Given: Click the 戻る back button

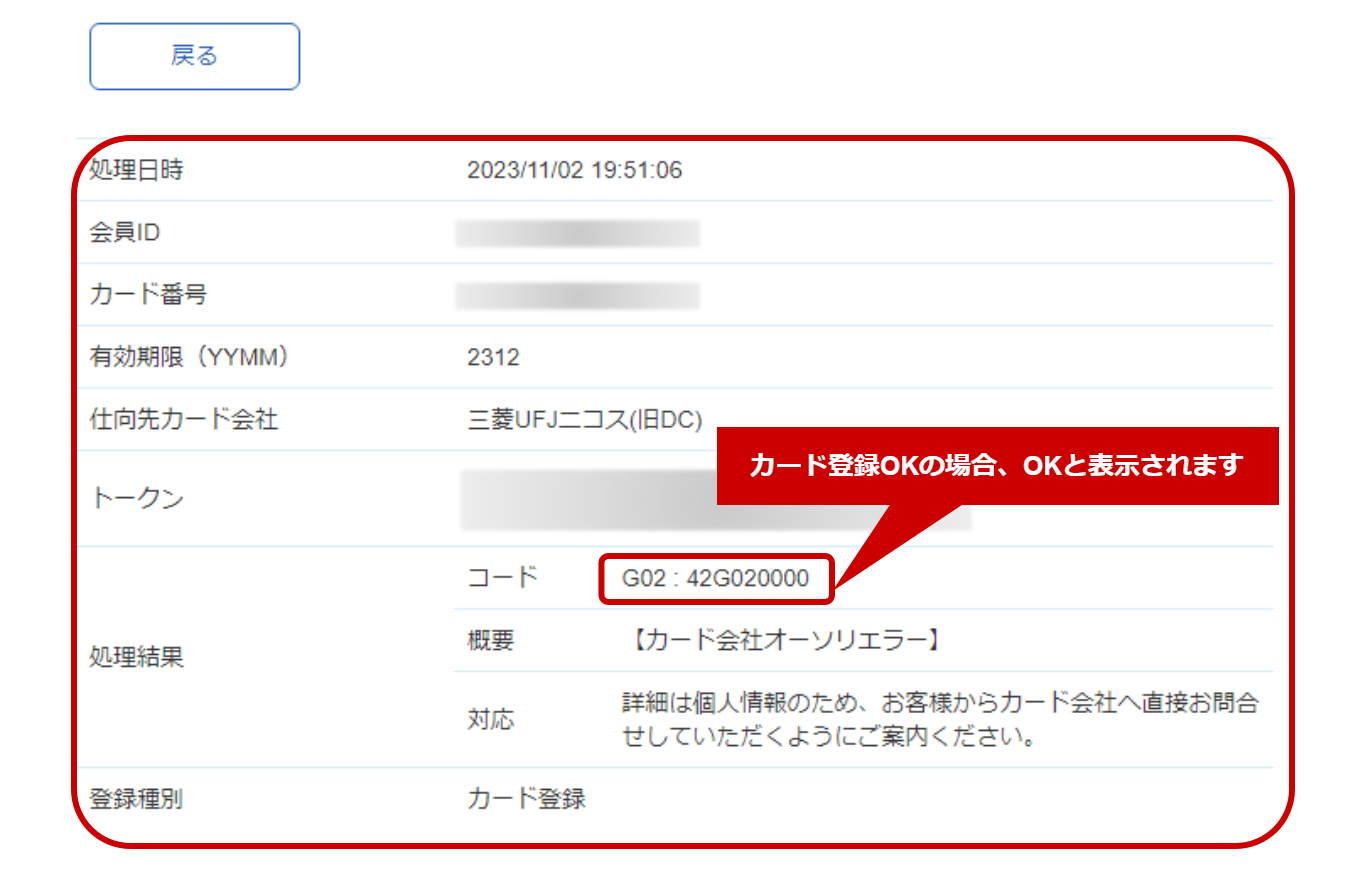Looking at the screenshot, I should tap(195, 56).
